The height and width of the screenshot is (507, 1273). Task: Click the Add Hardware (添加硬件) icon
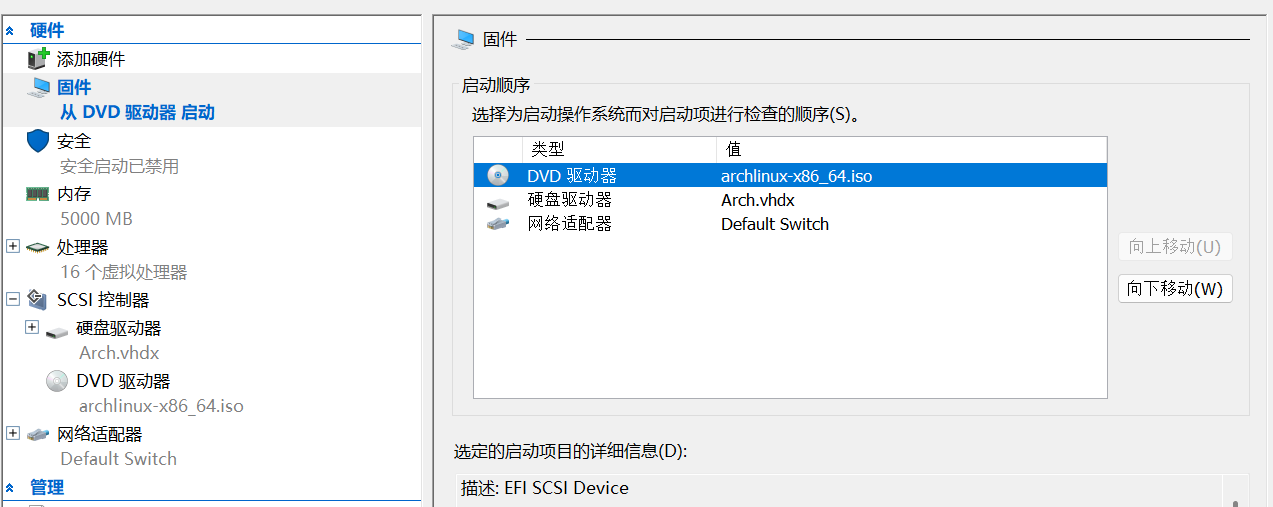(x=38, y=59)
